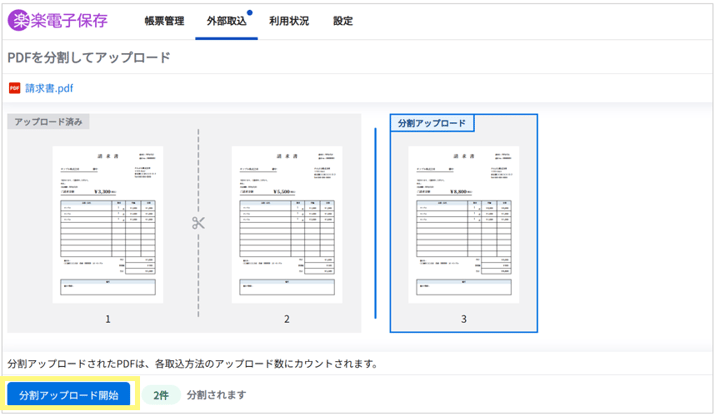This screenshot has height=416, width=715.
Task: Open the 請求書.pdf file link
Action: pyautogui.click(x=49, y=88)
